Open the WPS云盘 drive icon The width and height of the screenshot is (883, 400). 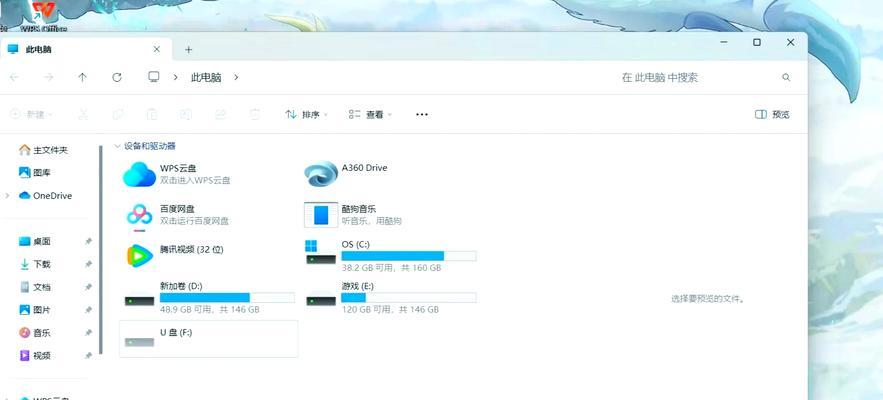tap(139, 175)
